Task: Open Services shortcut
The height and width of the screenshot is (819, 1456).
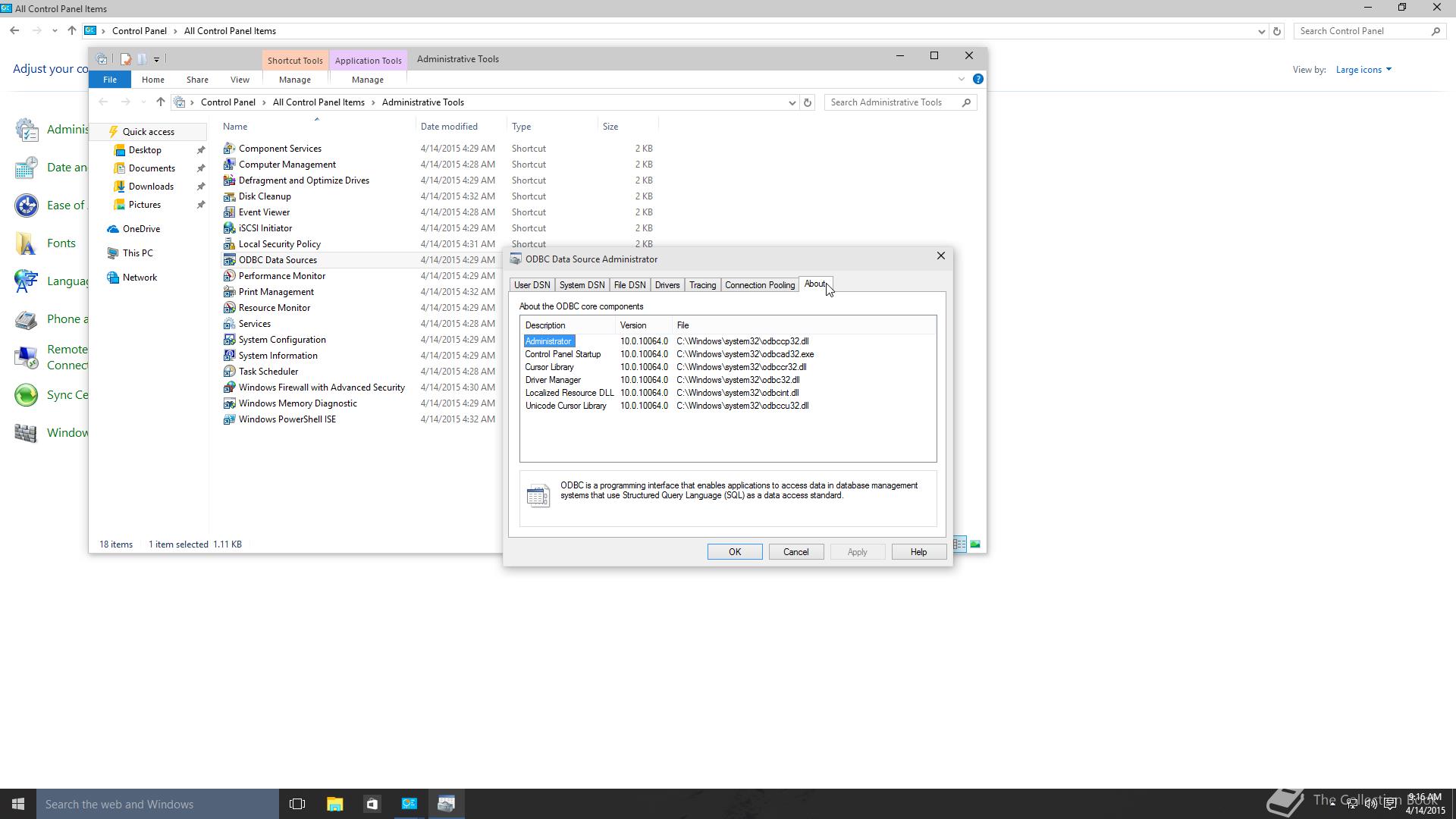Action: (x=253, y=323)
